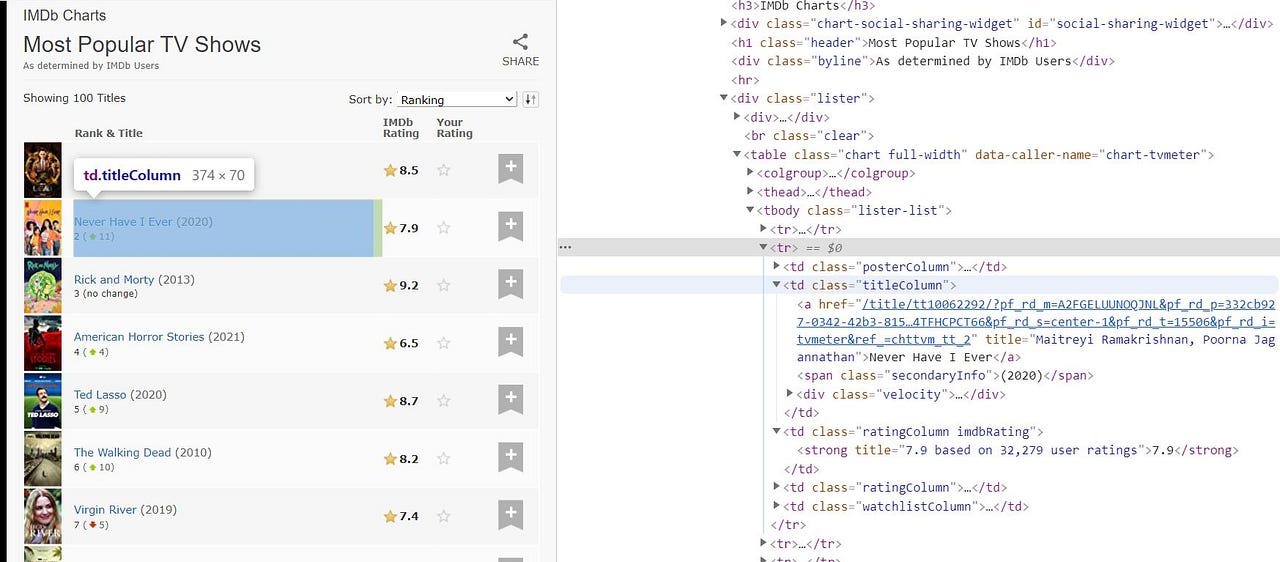Add The Walking Dead to watchlist
Image resolution: width=1280 pixels, height=562 pixels.
pyautogui.click(x=510, y=458)
